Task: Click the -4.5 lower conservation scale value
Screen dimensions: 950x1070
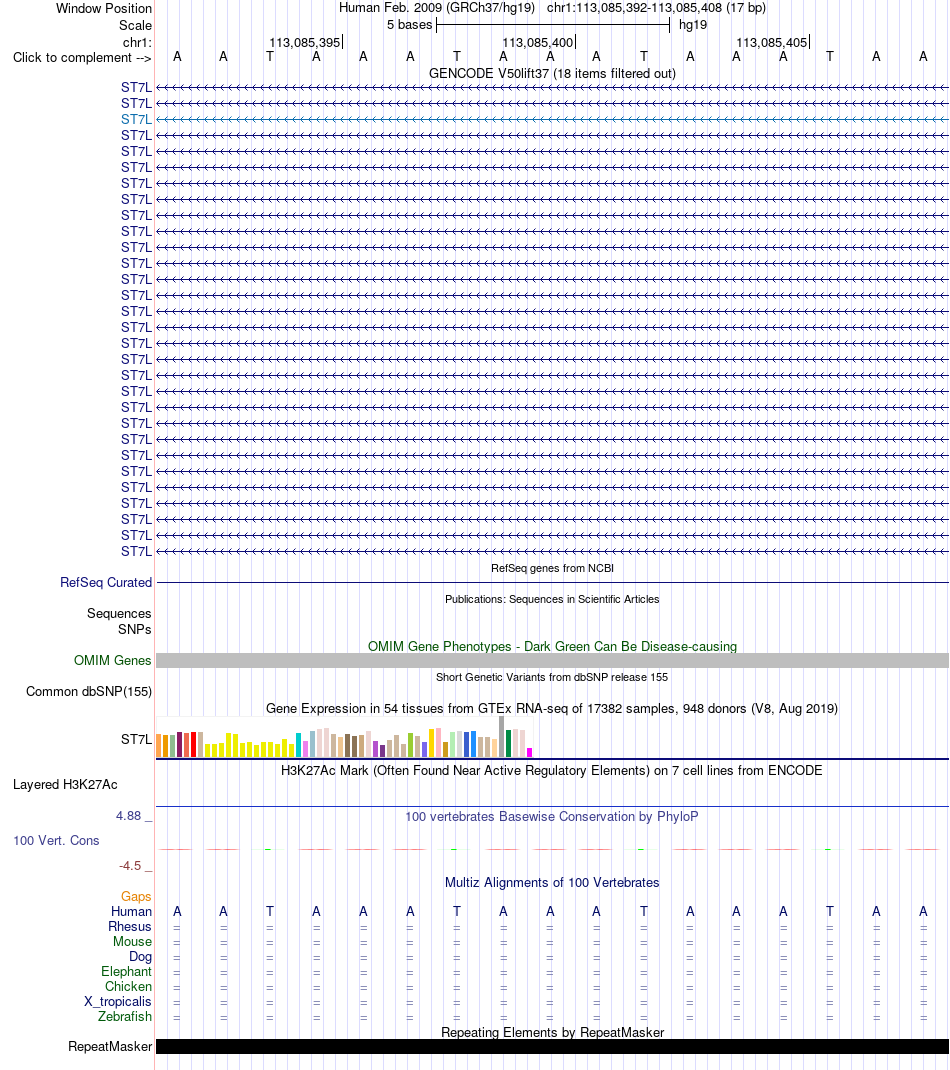Action: [130, 865]
